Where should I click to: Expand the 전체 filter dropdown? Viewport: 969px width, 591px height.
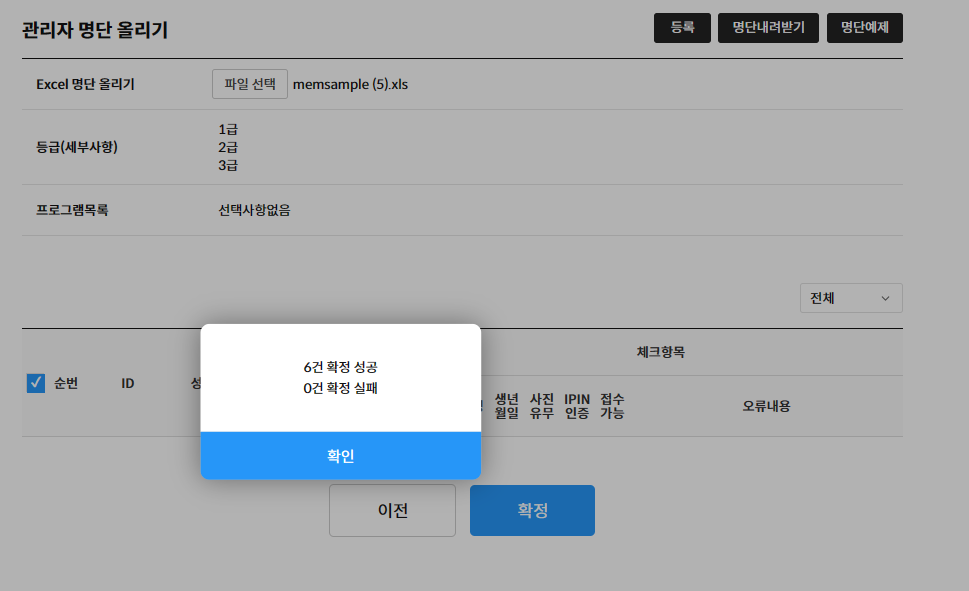click(850, 298)
